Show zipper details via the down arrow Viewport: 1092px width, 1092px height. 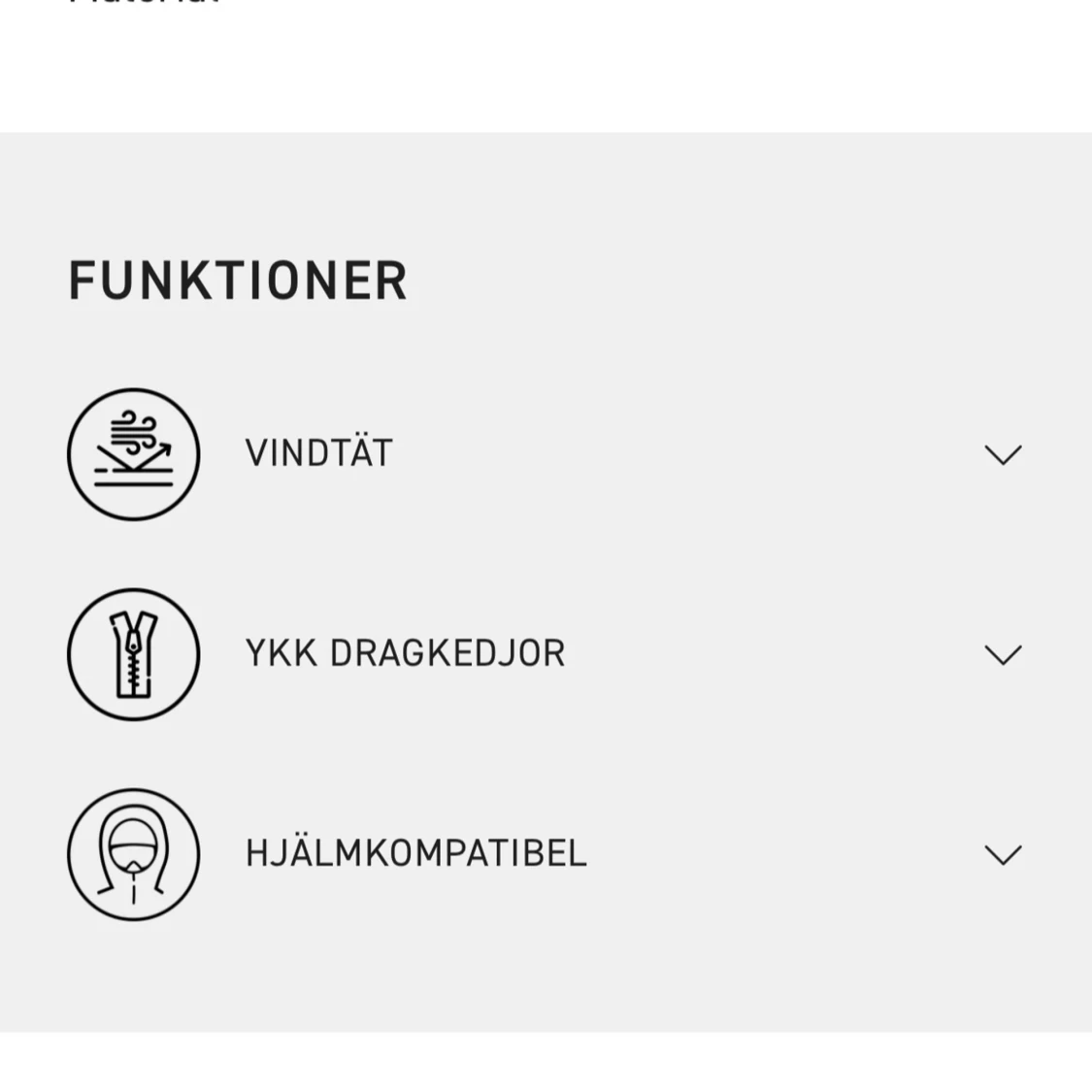tap(1003, 654)
